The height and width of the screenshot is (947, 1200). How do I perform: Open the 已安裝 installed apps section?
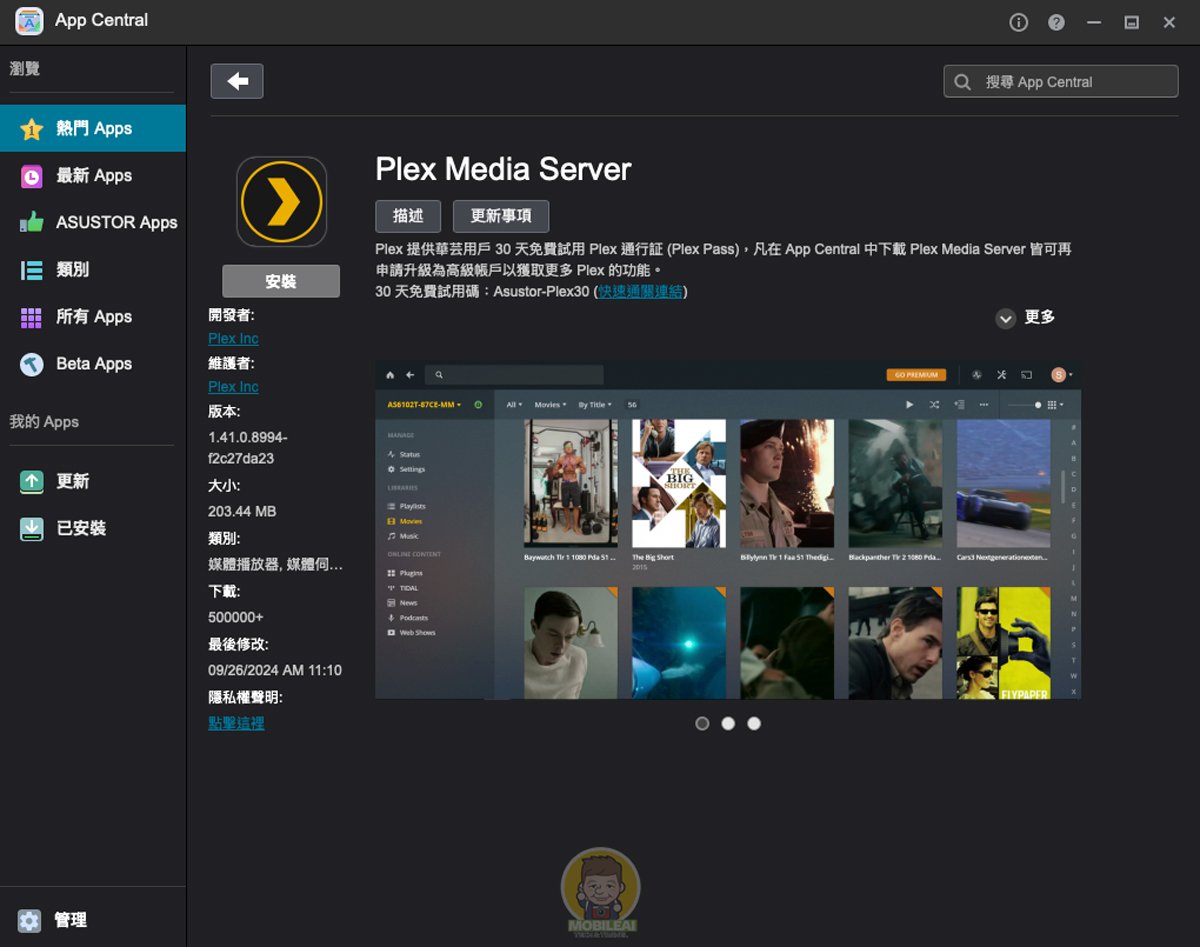tap(93, 528)
